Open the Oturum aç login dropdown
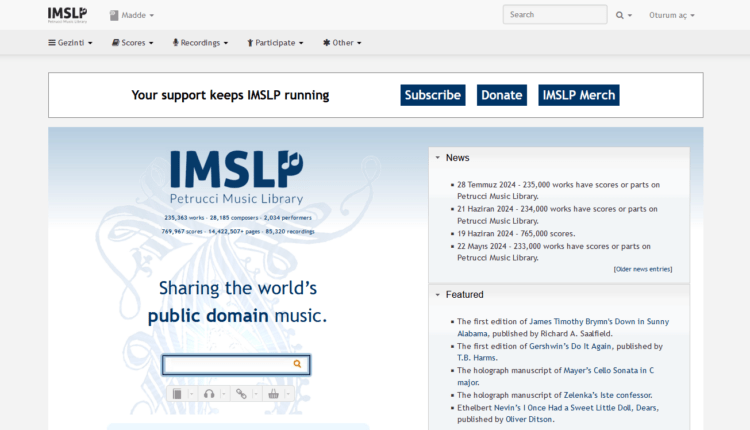 (672, 15)
